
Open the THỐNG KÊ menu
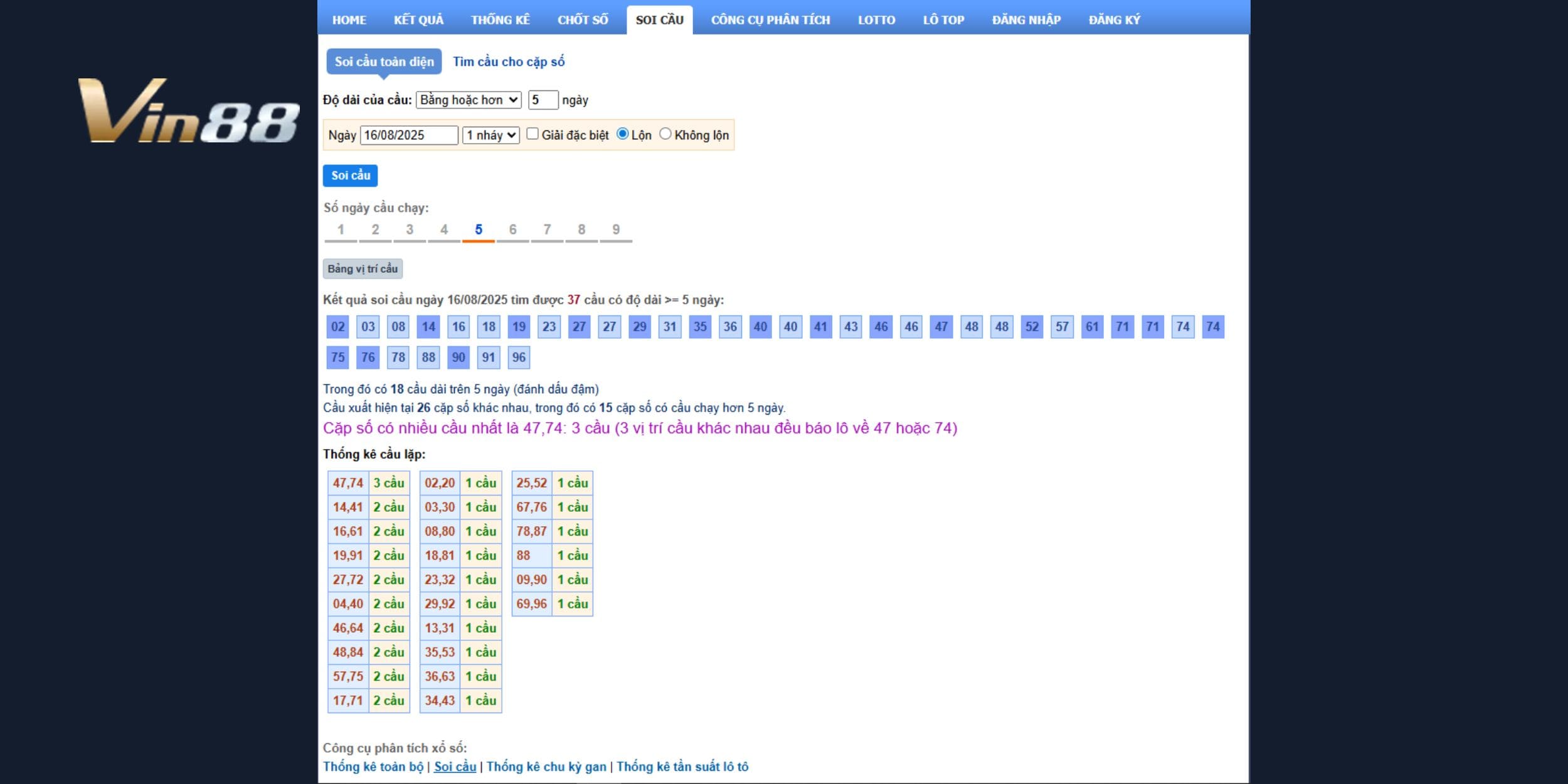501,20
